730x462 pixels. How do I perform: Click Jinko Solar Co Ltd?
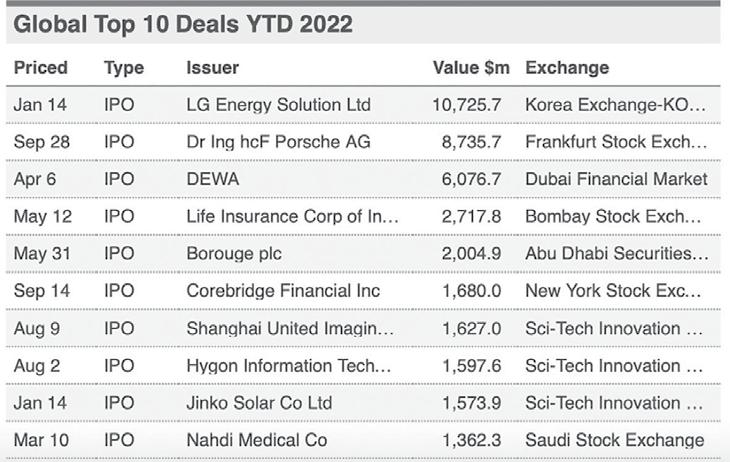coord(257,403)
